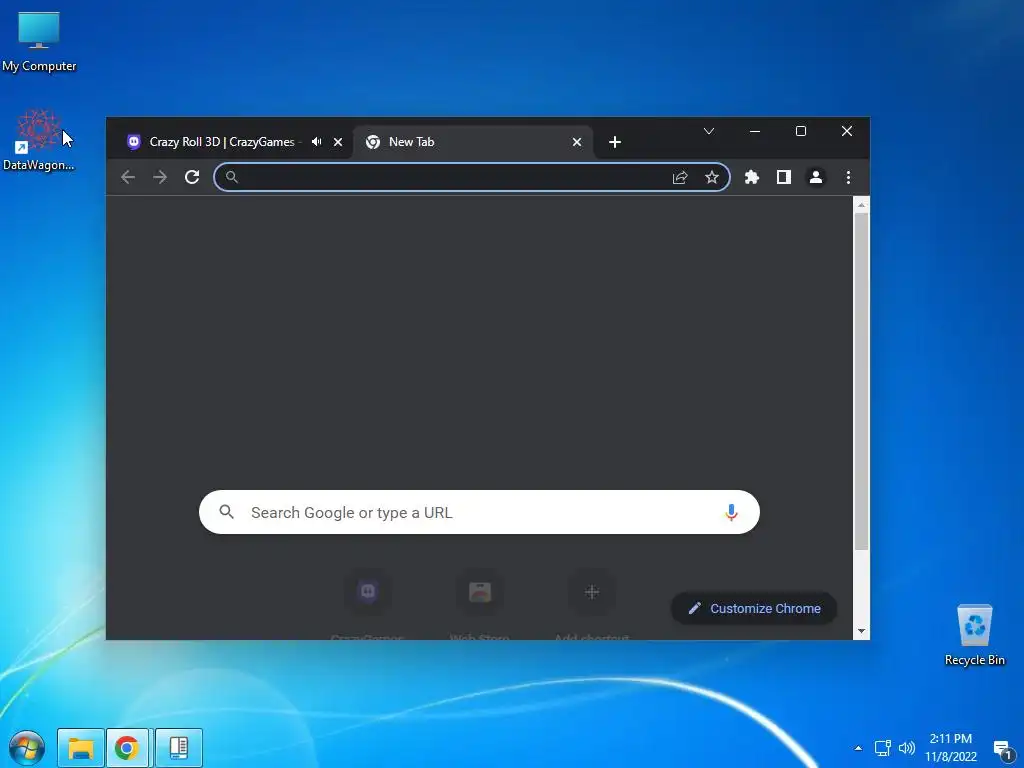Open Customize Chrome
Image resolution: width=1024 pixels, height=768 pixels.
pos(754,609)
